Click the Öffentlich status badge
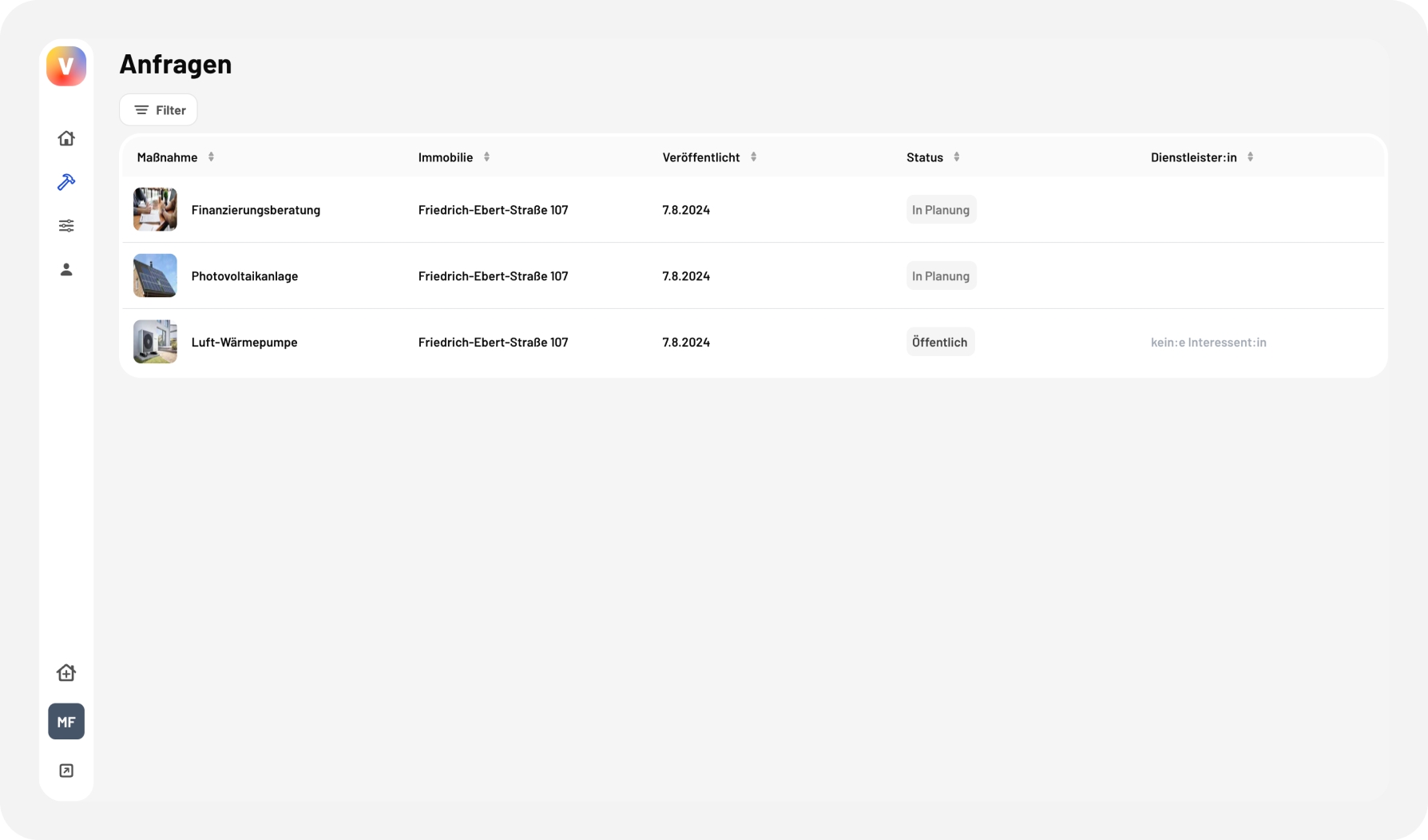Screen dimensions: 1428x840 [940, 342]
